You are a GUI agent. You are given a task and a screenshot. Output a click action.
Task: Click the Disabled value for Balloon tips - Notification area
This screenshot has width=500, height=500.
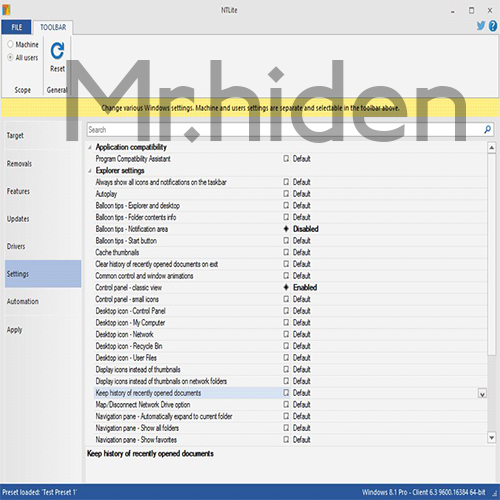(x=306, y=229)
